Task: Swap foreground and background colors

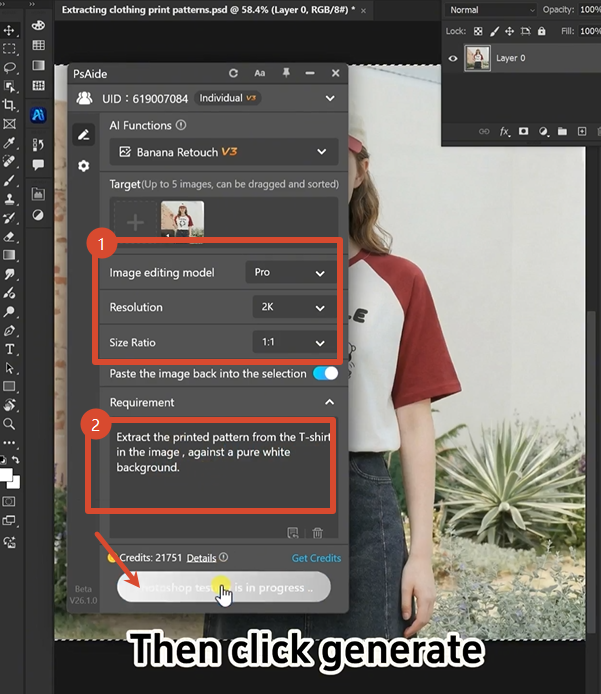Action: click(x=15, y=460)
